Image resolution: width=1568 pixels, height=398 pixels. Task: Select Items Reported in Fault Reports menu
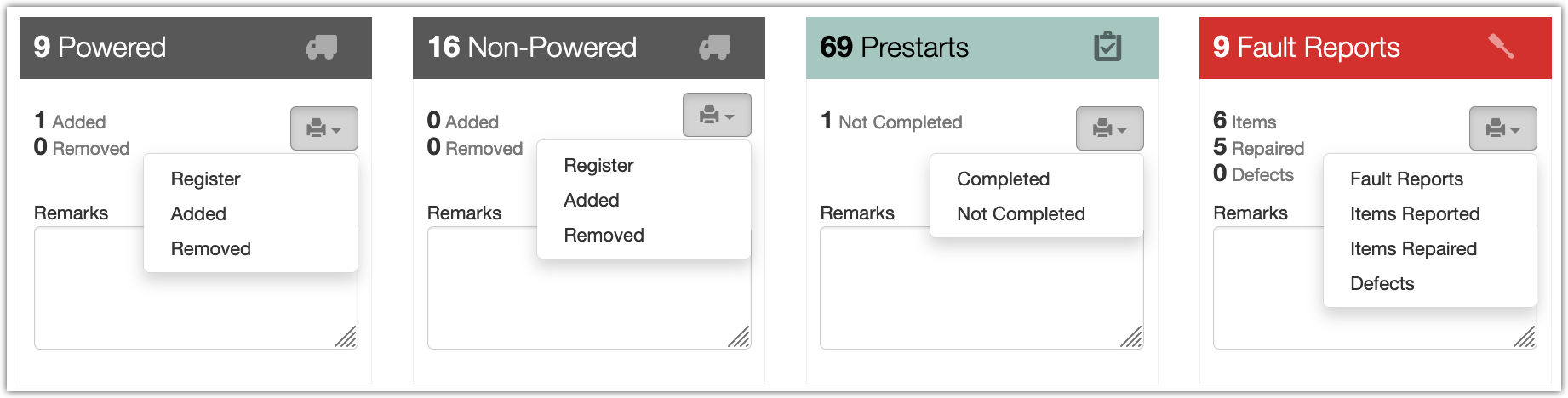[1415, 214]
